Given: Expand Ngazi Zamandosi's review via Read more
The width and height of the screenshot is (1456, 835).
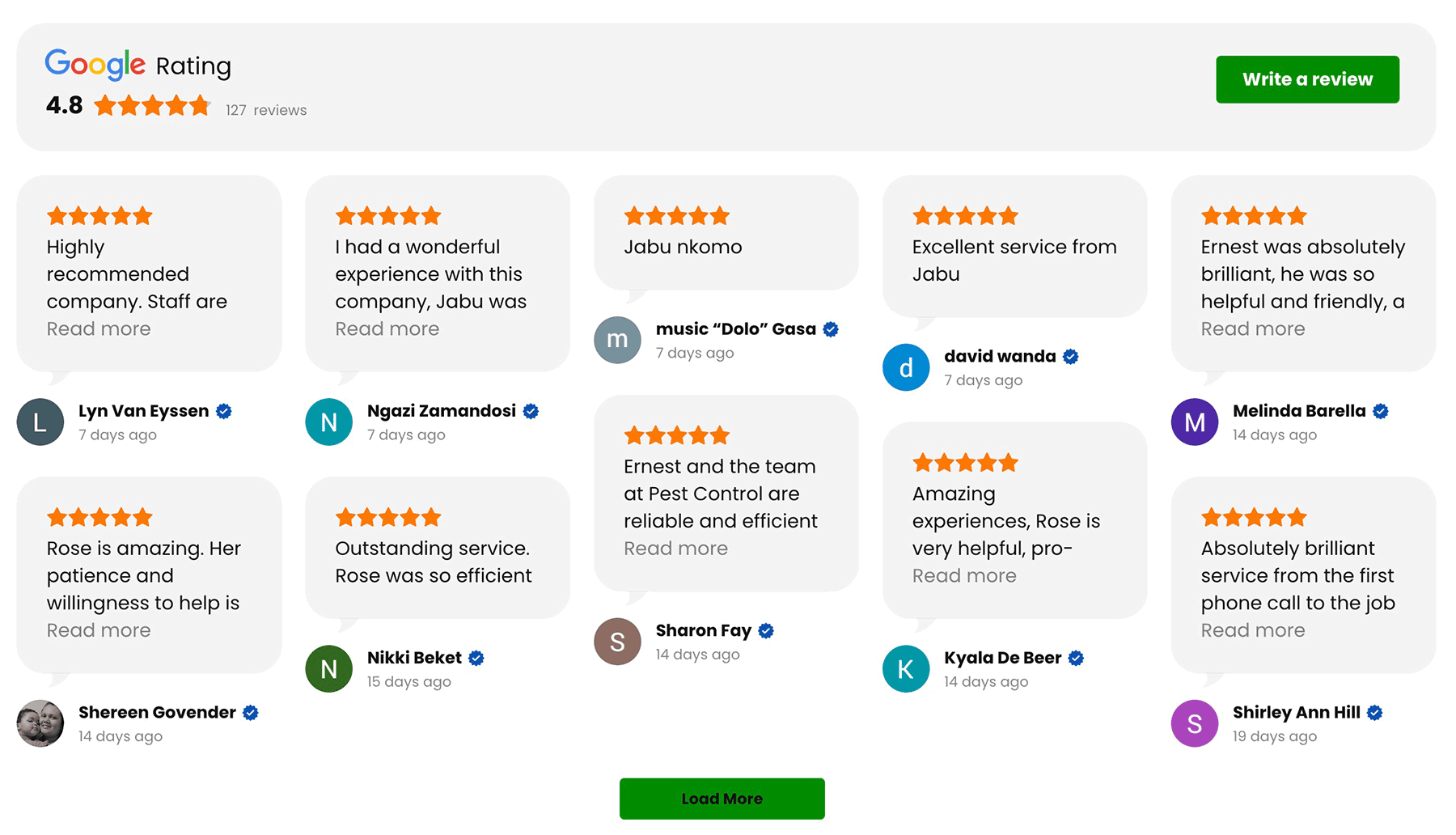Looking at the screenshot, I should 387,329.
